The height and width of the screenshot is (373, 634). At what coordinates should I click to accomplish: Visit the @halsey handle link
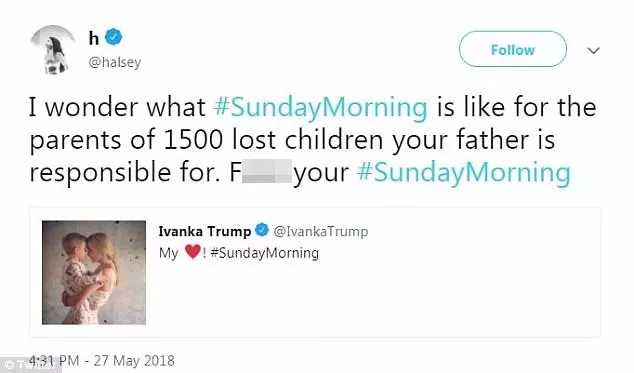click(x=115, y=62)
